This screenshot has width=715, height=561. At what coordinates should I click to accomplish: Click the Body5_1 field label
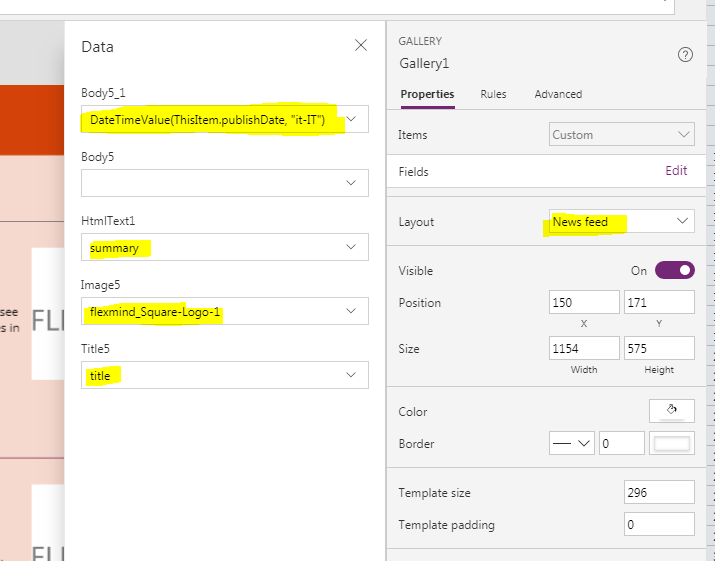[103, 93]
